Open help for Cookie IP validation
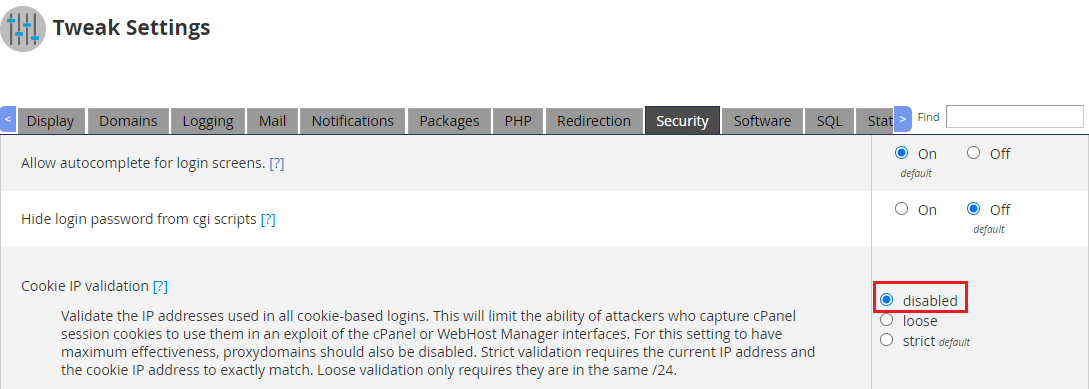Image resolution: width=1089 pixels, height=389 pixels. (x=160, y=286)
